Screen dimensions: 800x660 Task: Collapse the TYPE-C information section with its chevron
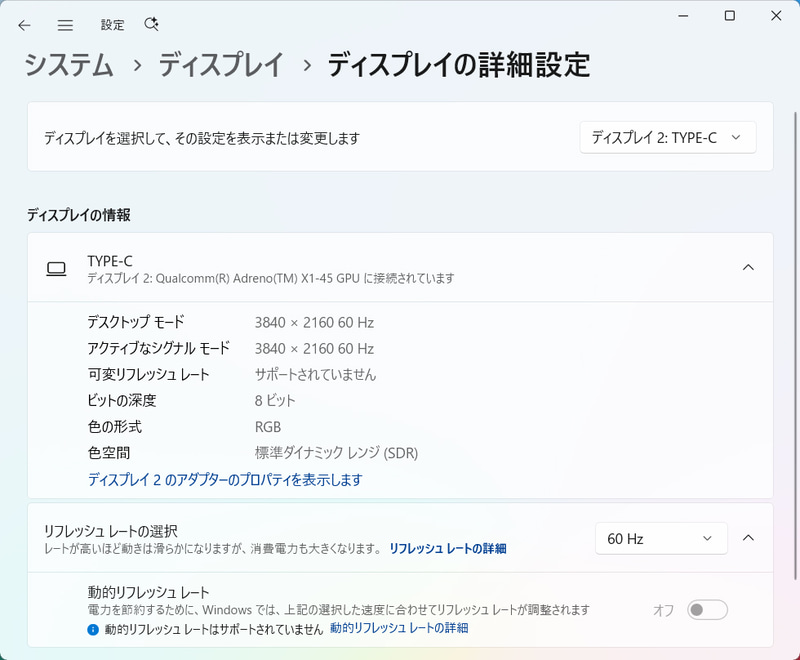749,268
